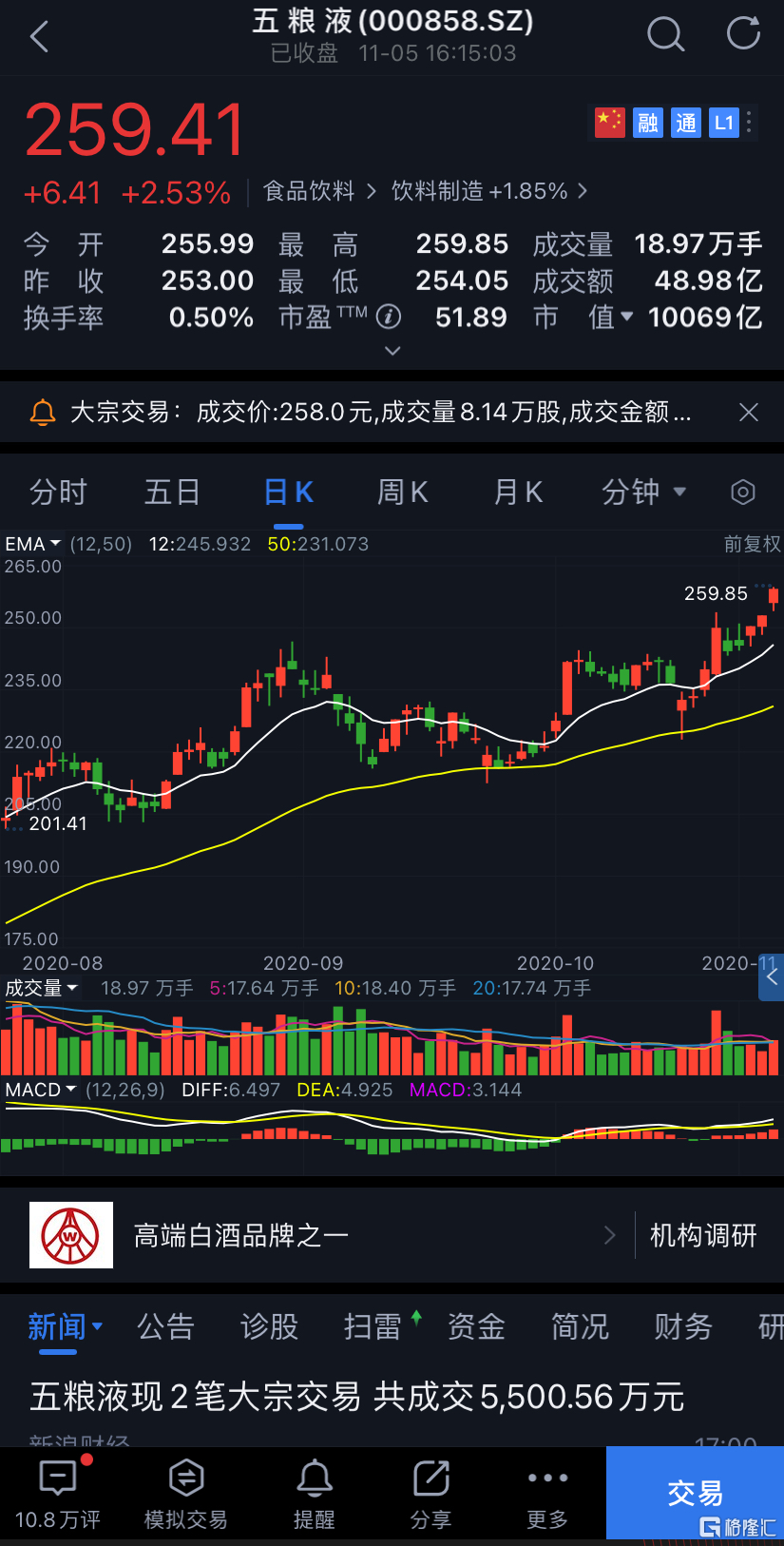Open the 成交量 indicator dropdown
Screen dimensions: 784x1546
[41, 988]
